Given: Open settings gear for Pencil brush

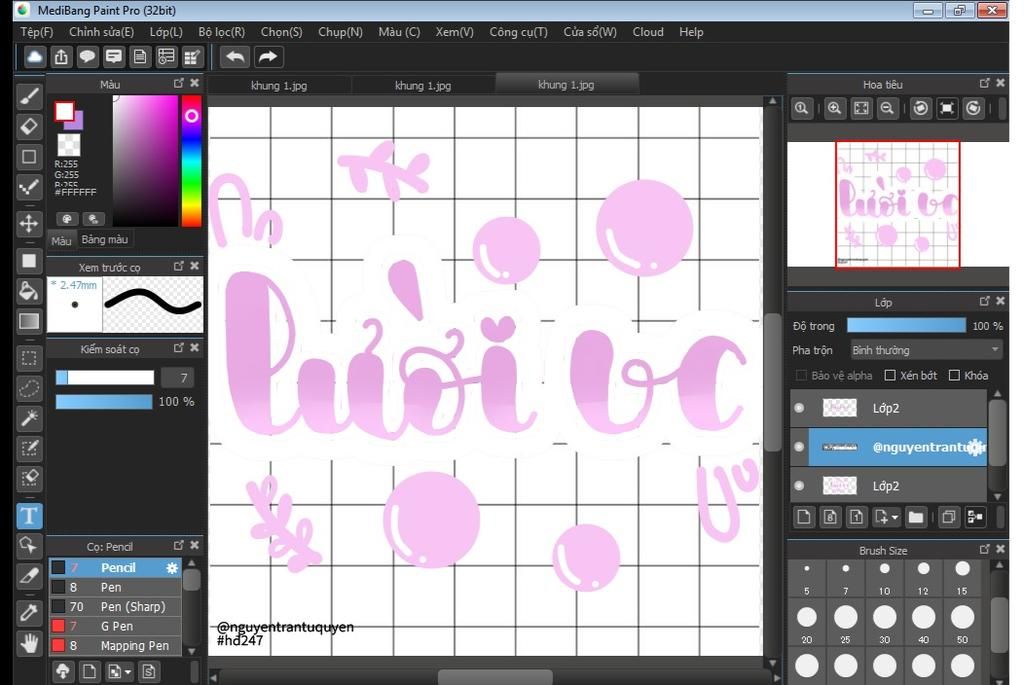Looking at the screenshot, I should 172,567.
